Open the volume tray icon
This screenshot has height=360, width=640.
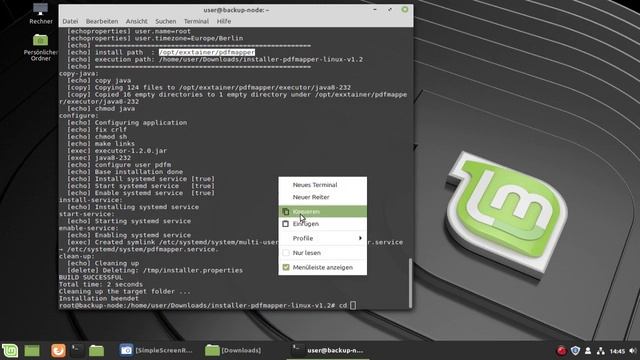coord(633,351)
